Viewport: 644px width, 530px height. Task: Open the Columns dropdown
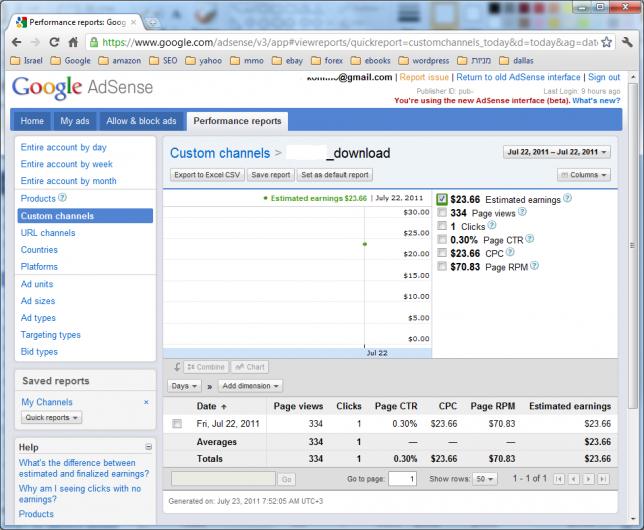(584, 175)
